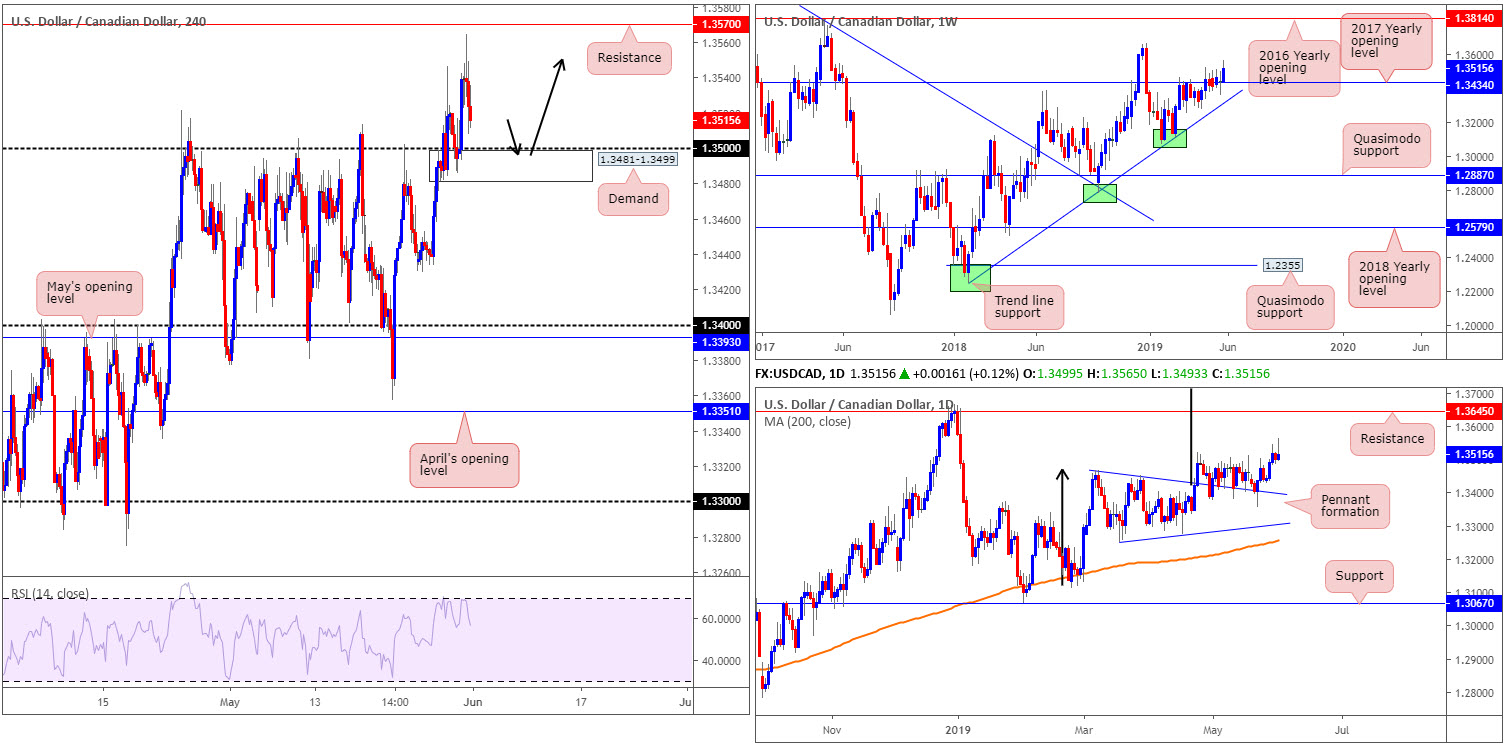
Task: Select the blue 1.34340 price tag
Action: pyautogui.click(x=1473, y=85)
